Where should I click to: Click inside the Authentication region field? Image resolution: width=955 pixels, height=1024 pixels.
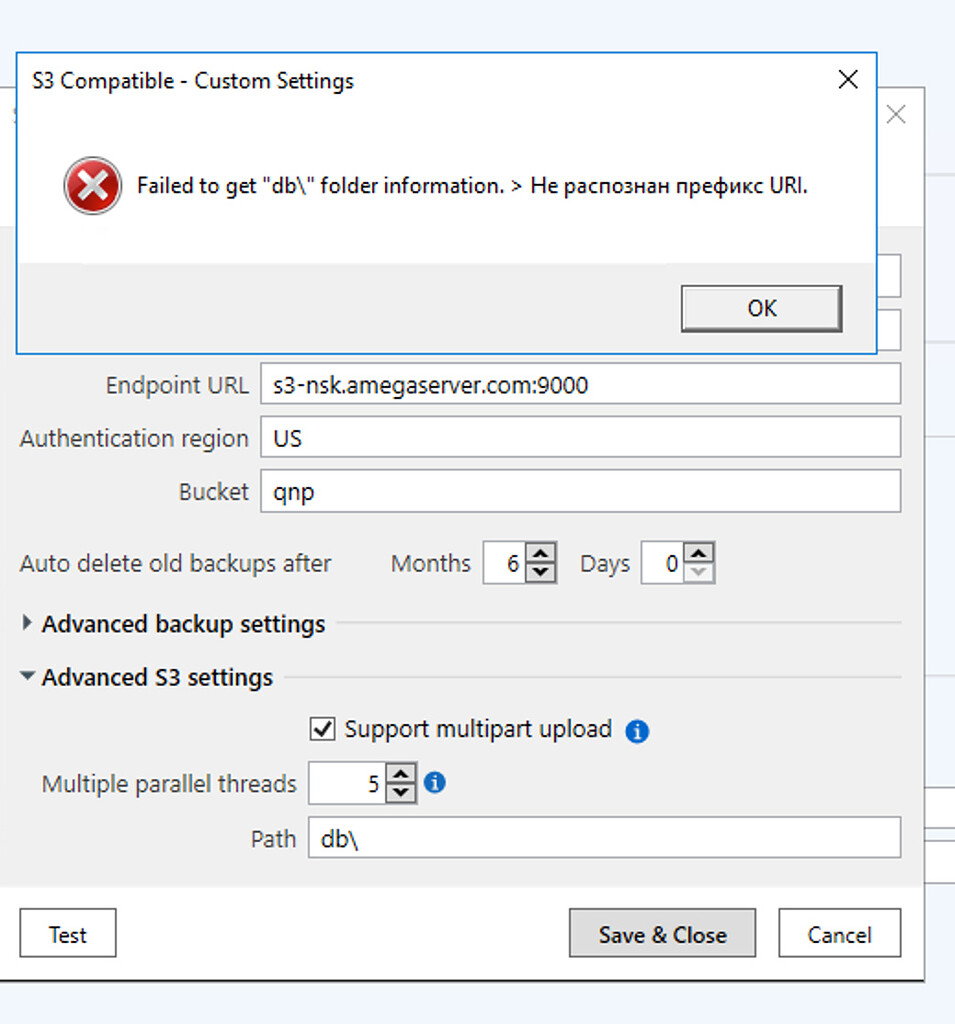click(580, 437)
